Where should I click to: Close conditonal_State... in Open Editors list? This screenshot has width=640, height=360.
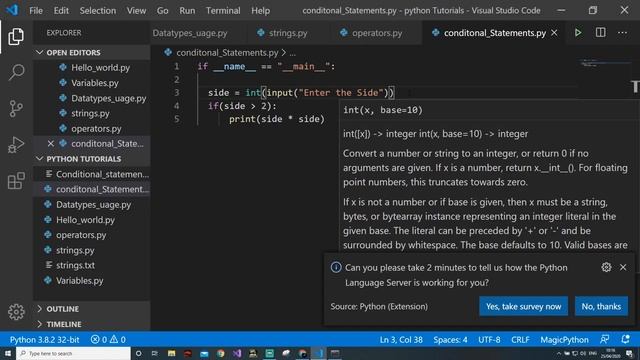click(51, 144)
